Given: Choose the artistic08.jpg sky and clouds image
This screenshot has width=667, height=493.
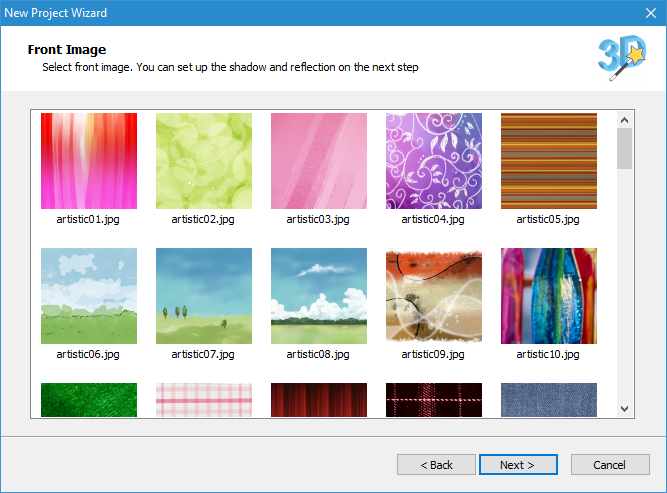Looking at the screenshot, I should coord(319,296).
